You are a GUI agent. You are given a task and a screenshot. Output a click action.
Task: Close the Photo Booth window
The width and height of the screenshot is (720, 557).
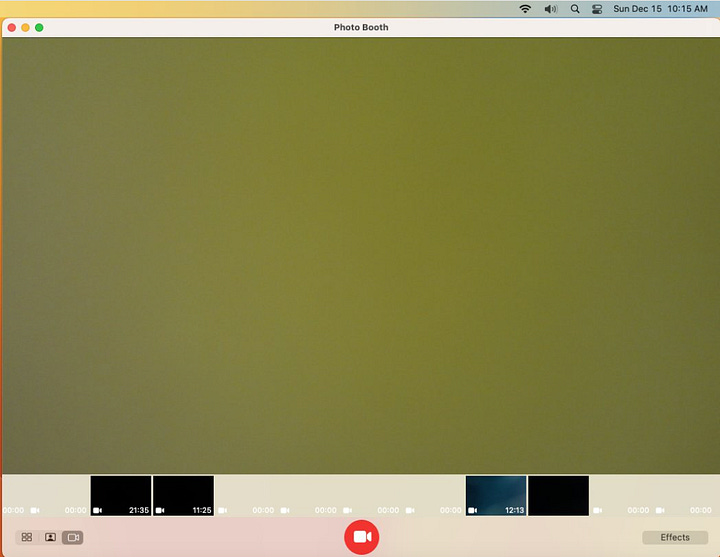coord(12,28)
